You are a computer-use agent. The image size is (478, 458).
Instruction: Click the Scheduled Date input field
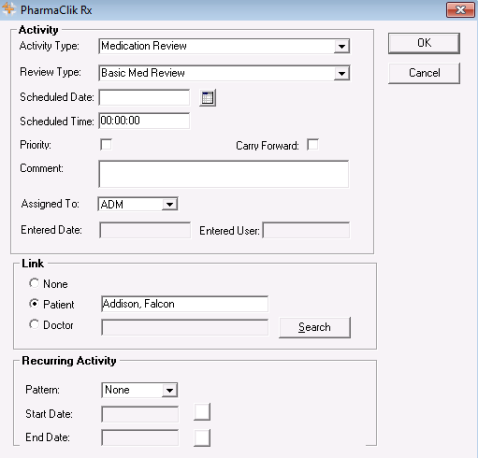144,98
